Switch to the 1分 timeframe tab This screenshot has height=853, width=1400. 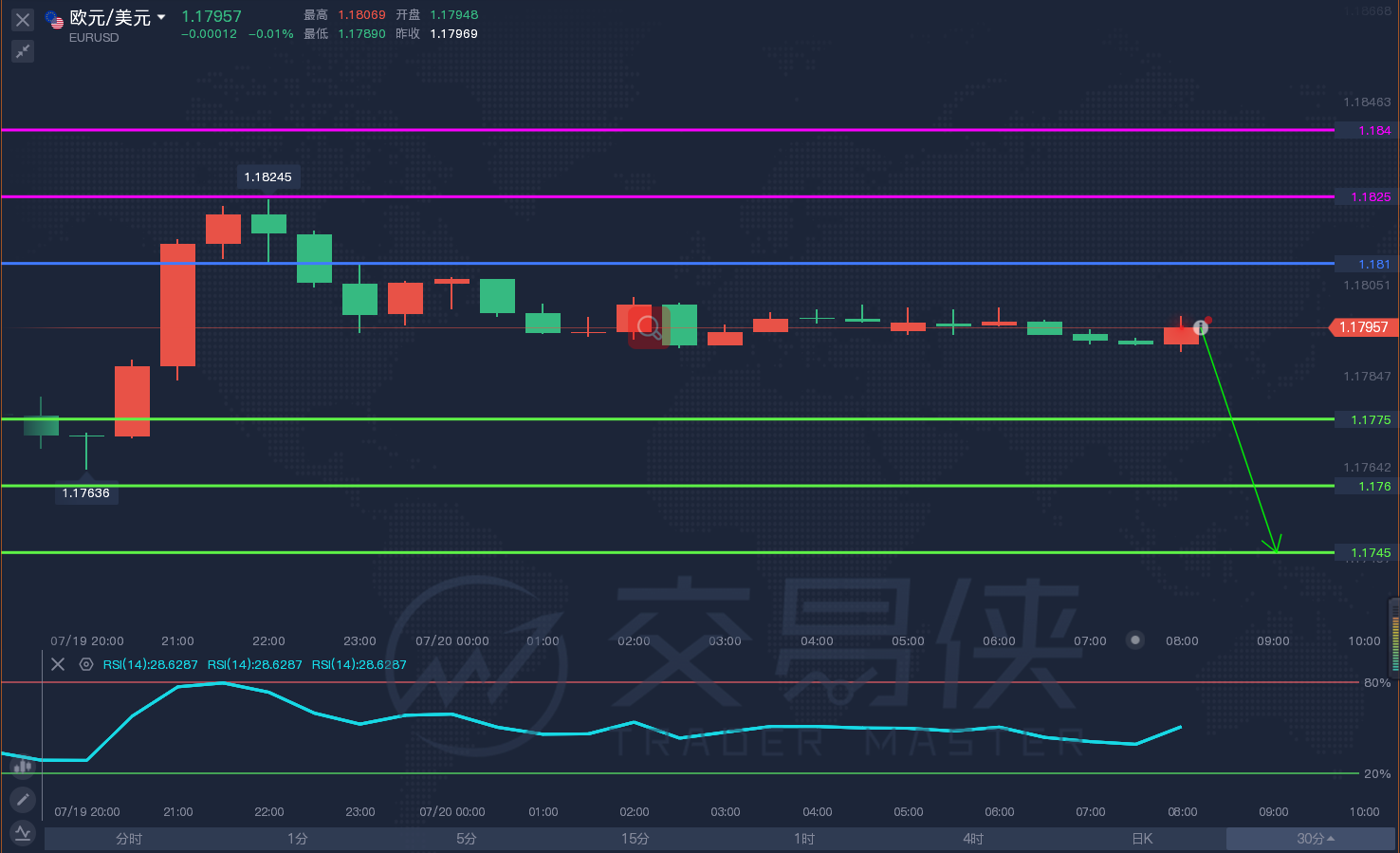click(298, 839)
